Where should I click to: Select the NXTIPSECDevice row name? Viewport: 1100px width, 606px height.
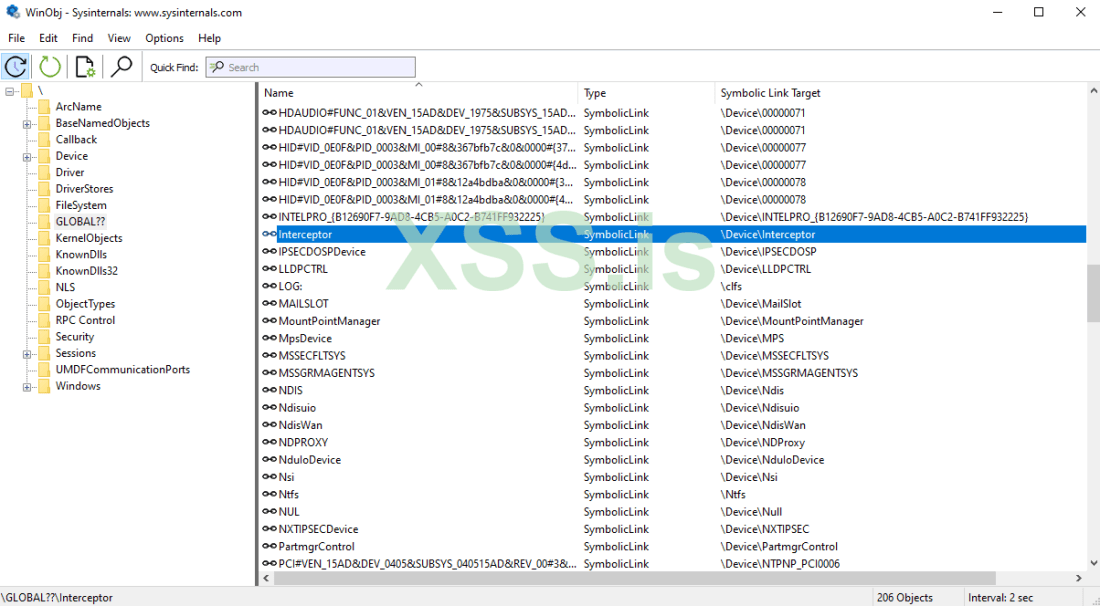[x=318, y=530]
